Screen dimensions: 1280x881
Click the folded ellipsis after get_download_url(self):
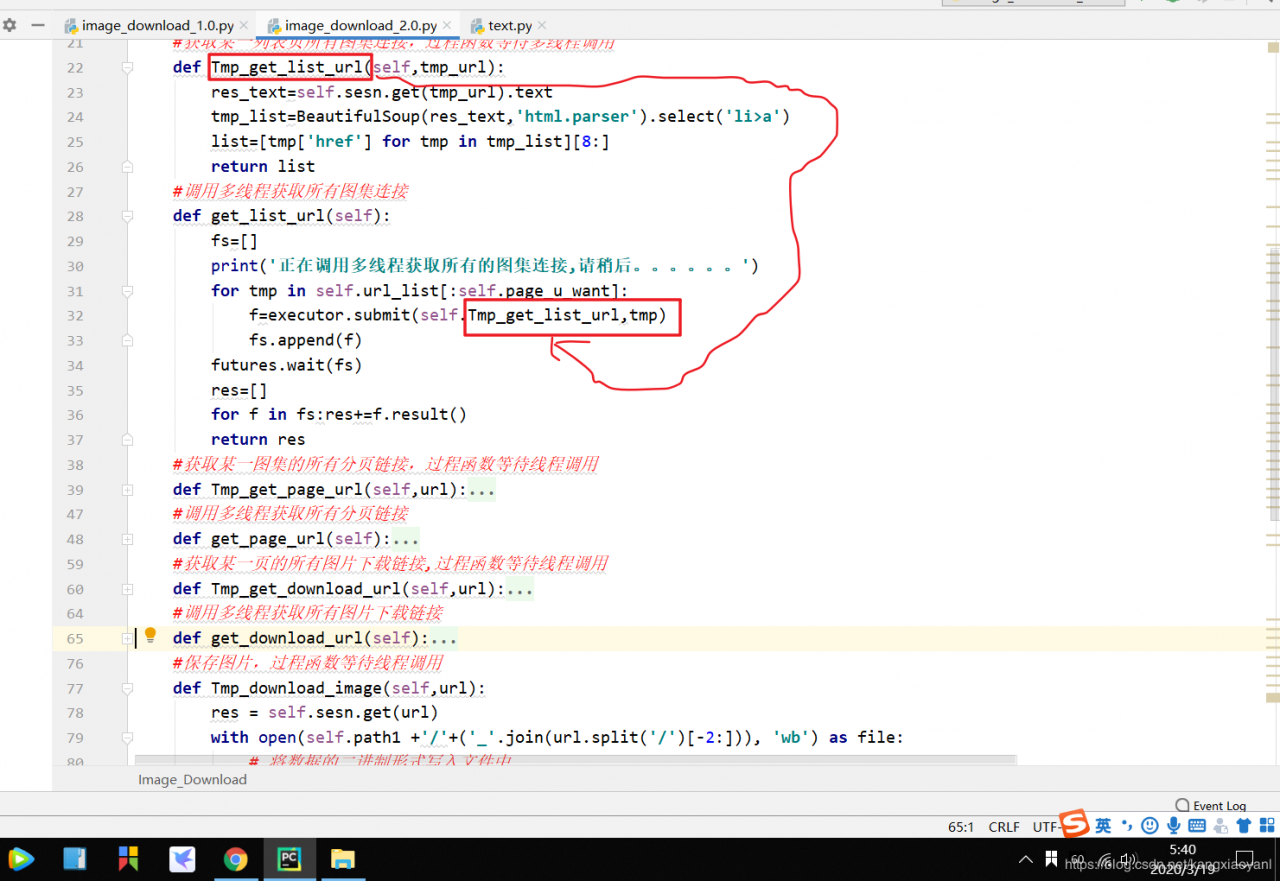pos(443,638)
